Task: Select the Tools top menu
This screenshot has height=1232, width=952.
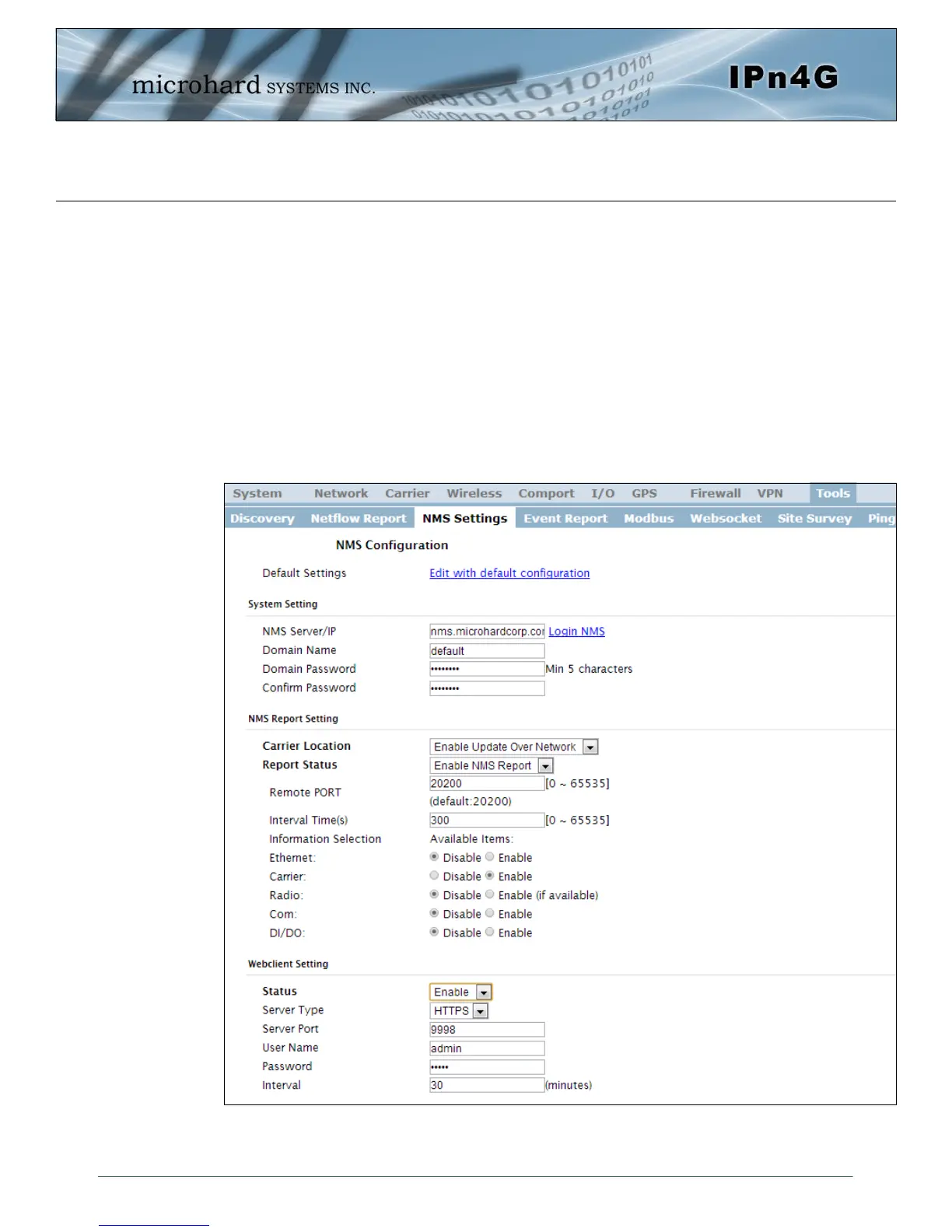Action: pos(832,493)
